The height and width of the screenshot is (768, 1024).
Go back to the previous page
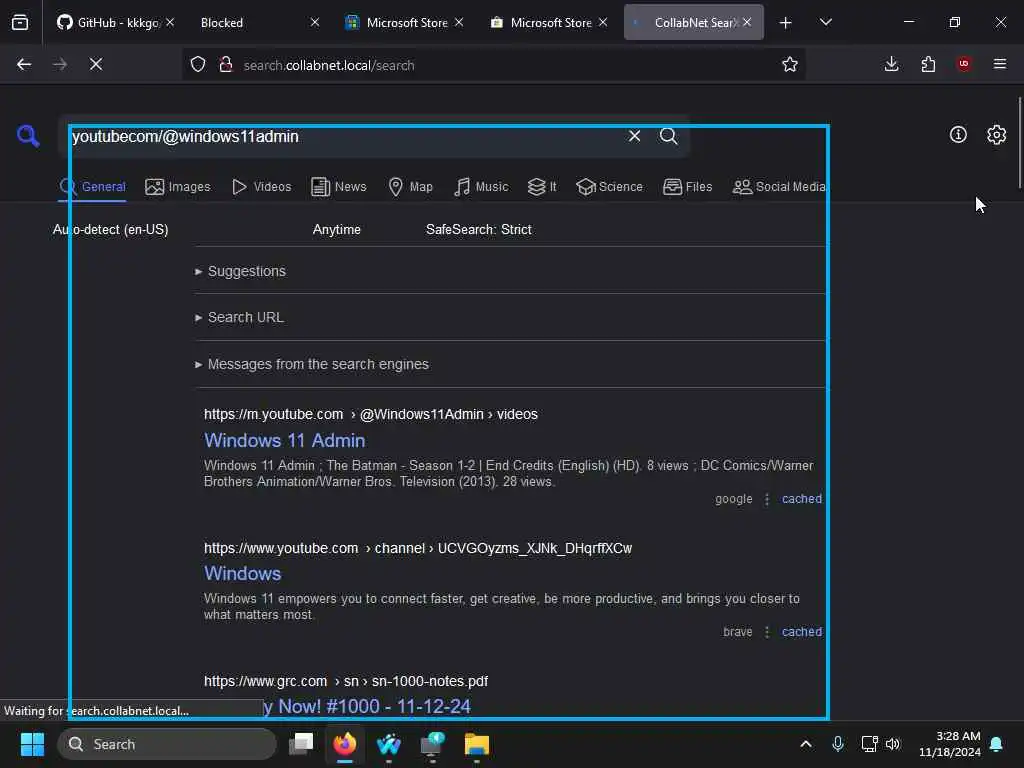[24, 64]
